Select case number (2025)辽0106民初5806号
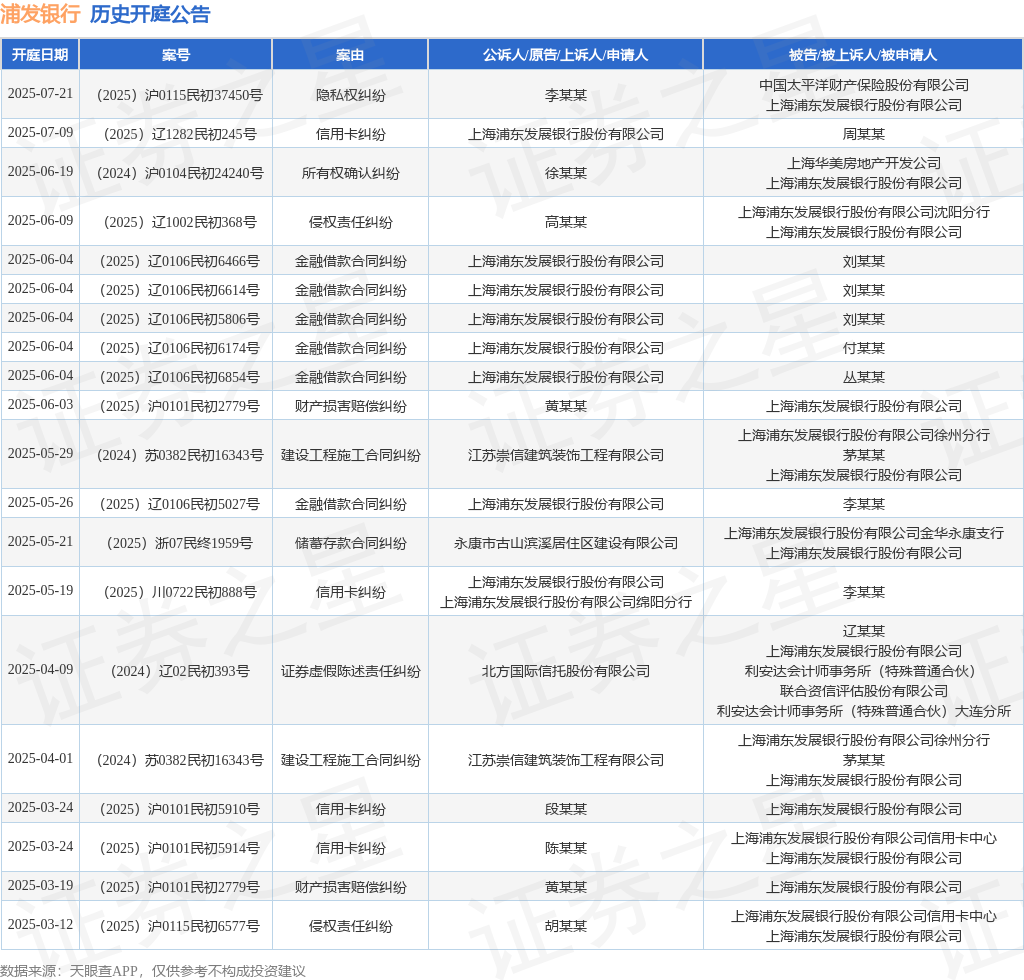Screen dimensions: 1024x980 pyautogui.click(x=180, y=320)
